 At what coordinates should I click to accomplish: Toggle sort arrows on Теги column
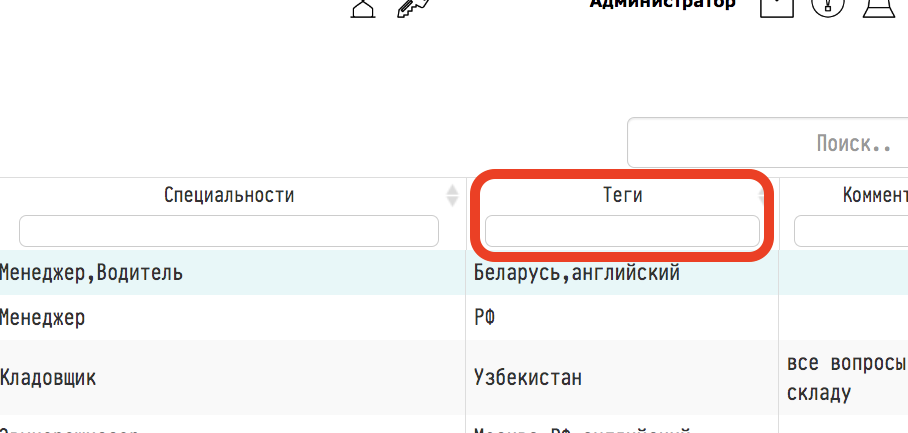click(x=763, y=196)
